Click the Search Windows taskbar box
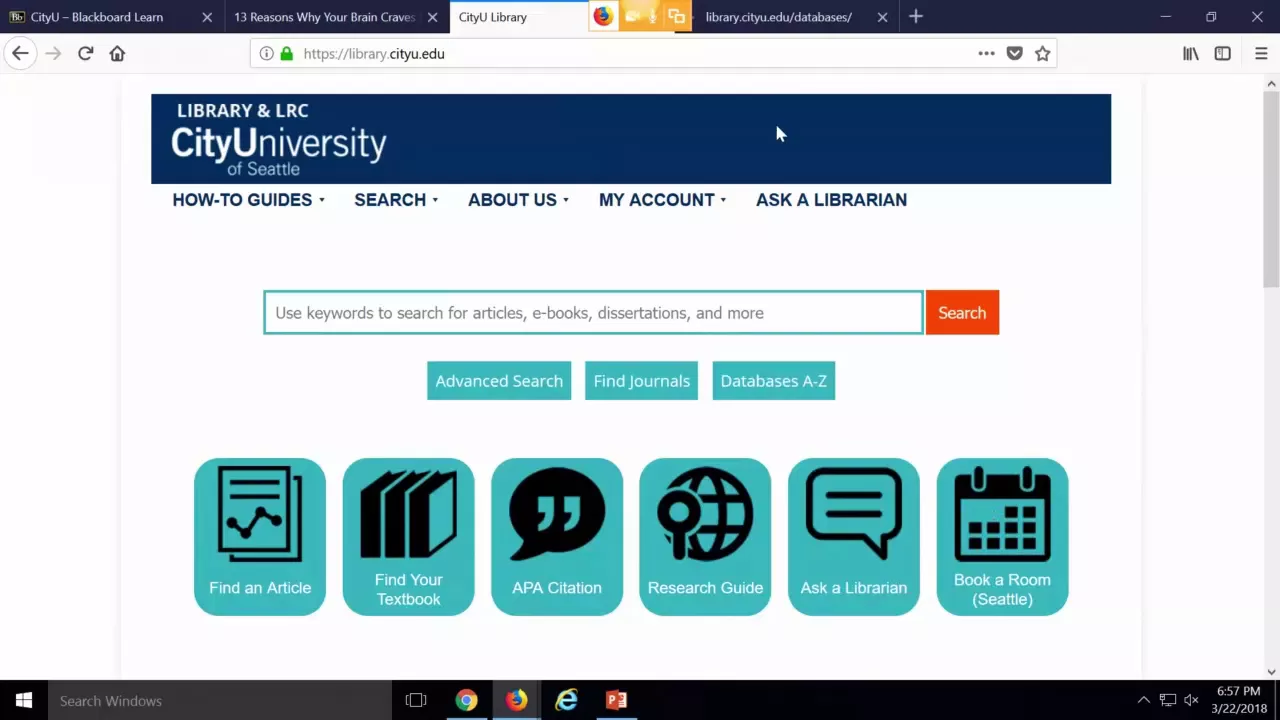The width and height of the screenshot is (1280, 720). [x=220, y=700]
